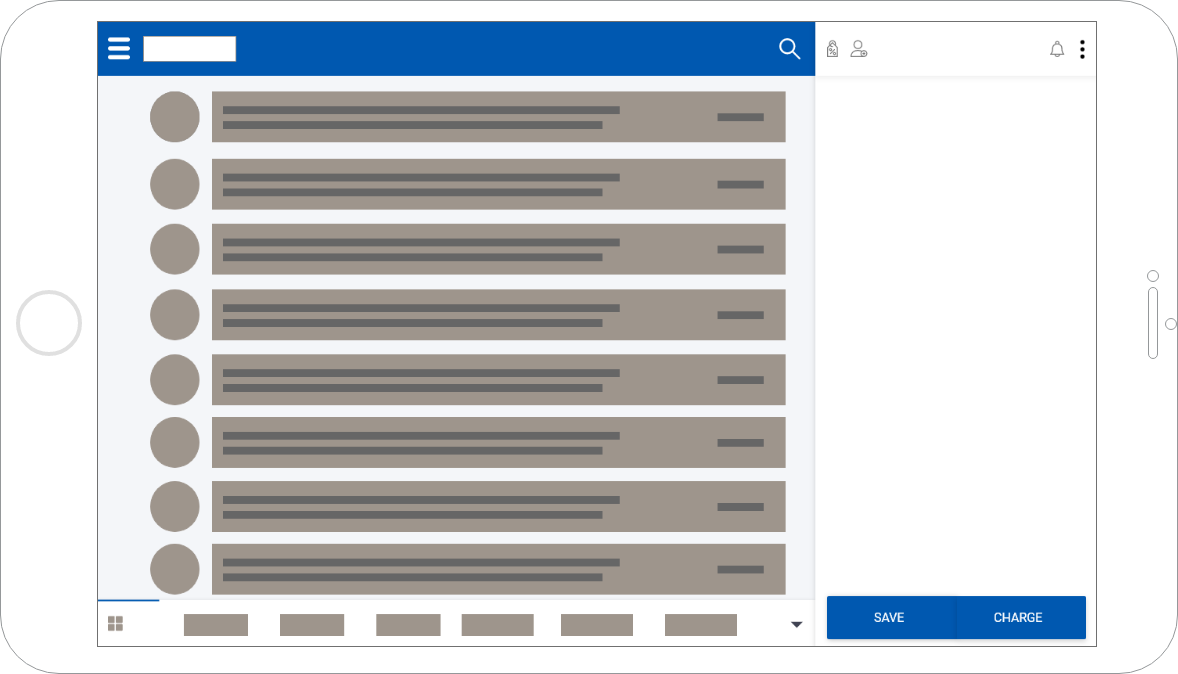The height and width of the screenshot is (674, 1178).
Task: Open the three-dot more options menu
Action: [x=1082, y=49]
